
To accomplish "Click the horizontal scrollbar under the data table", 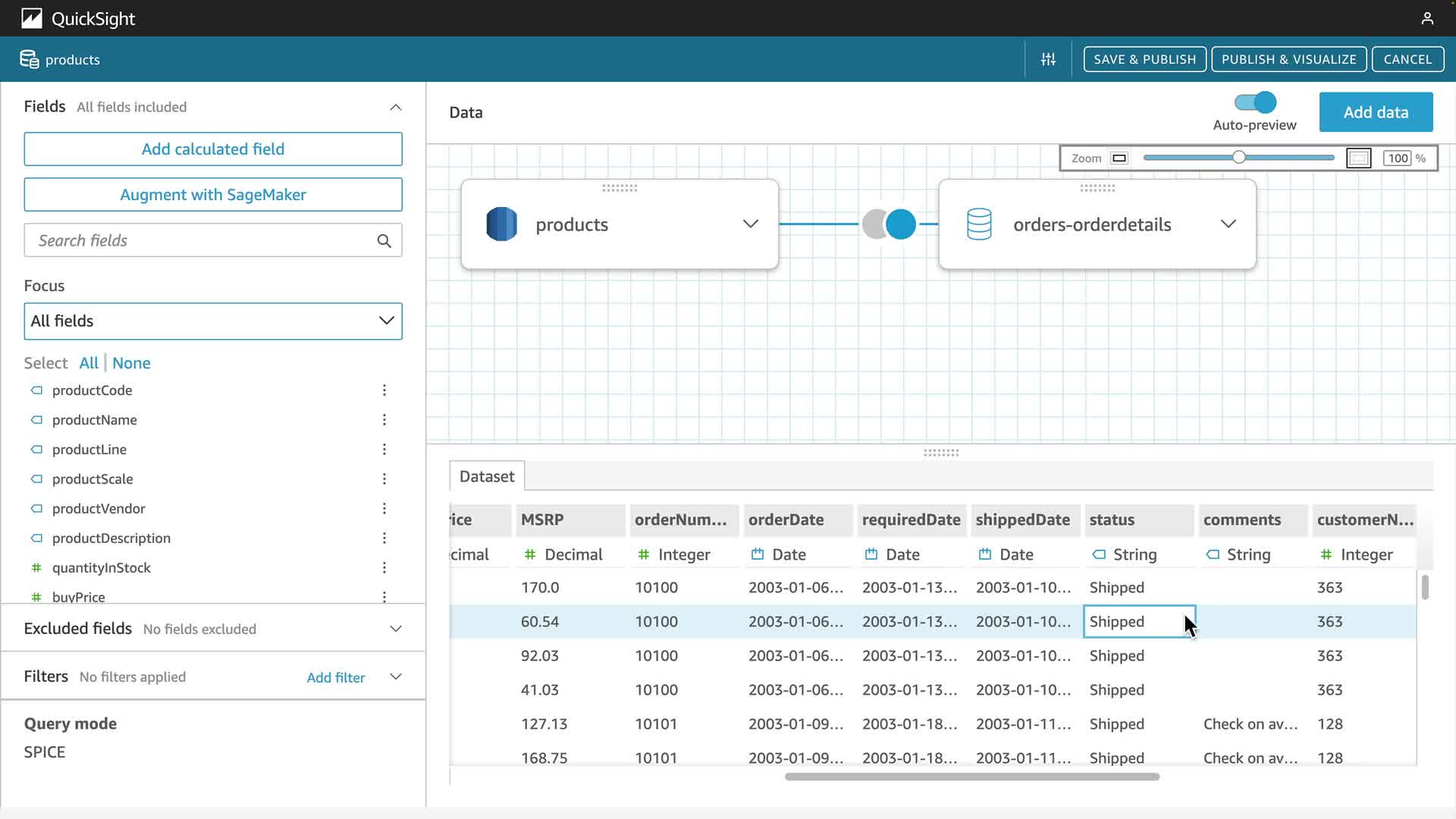I will [971, 777].
